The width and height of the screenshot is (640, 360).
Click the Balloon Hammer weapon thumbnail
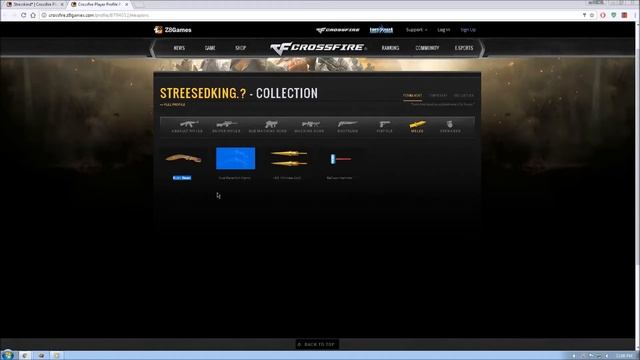(341, 159)
